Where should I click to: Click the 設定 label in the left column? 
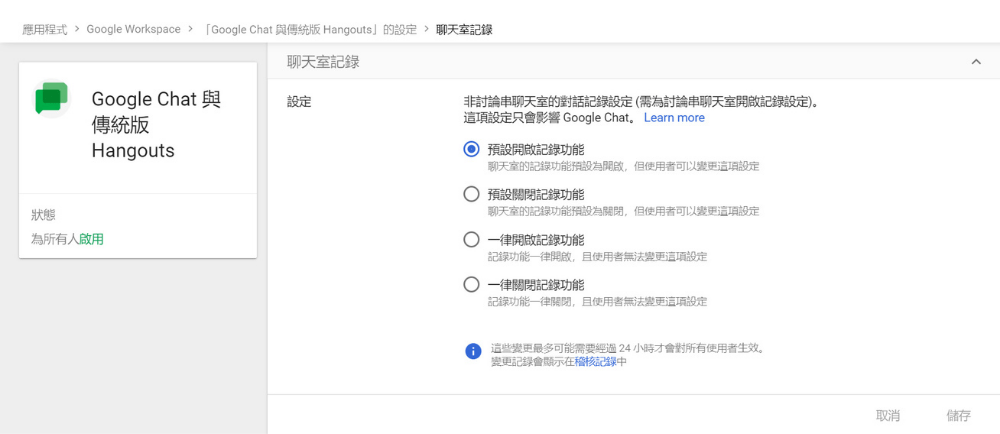point(299,102)
